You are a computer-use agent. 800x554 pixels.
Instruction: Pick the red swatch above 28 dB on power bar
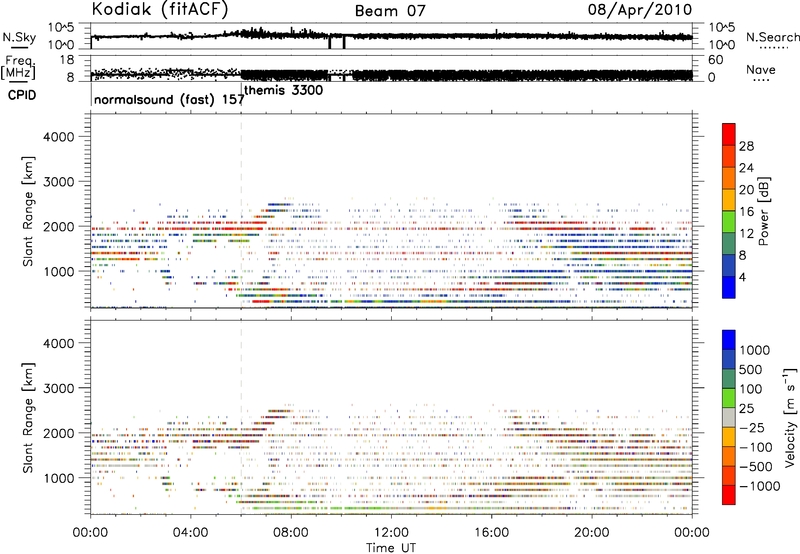(x=729, y=135)
